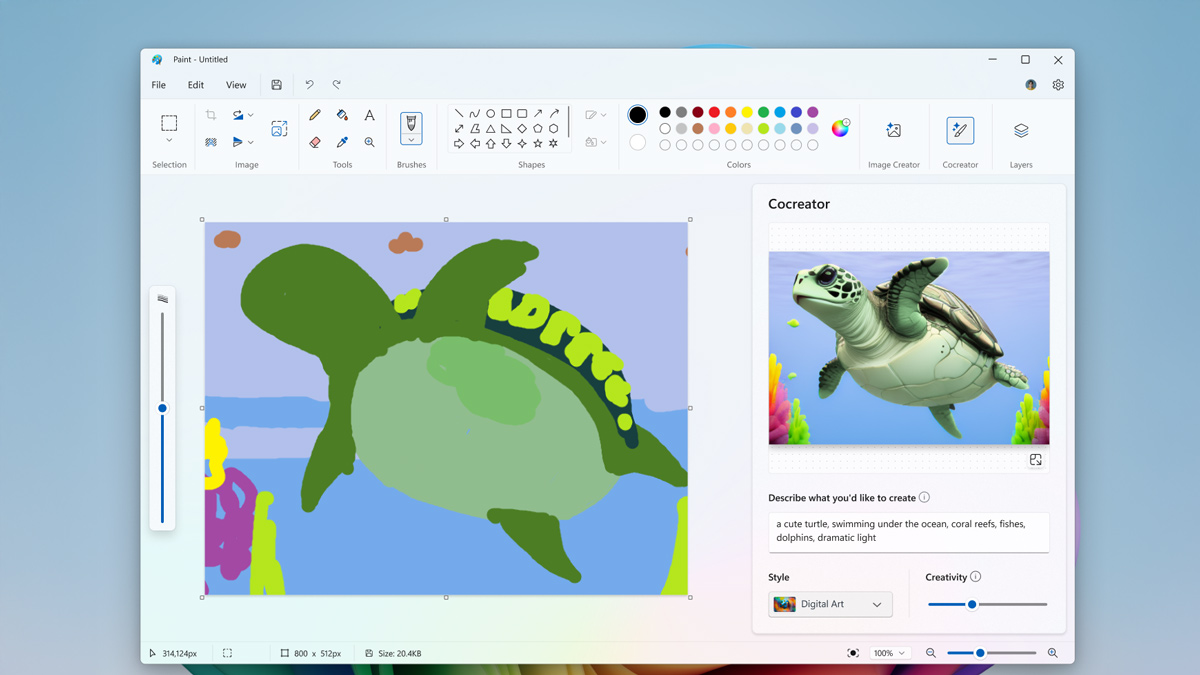Open the Edit menu
The width and height of the screenshot is (1200, 675).
196,85
